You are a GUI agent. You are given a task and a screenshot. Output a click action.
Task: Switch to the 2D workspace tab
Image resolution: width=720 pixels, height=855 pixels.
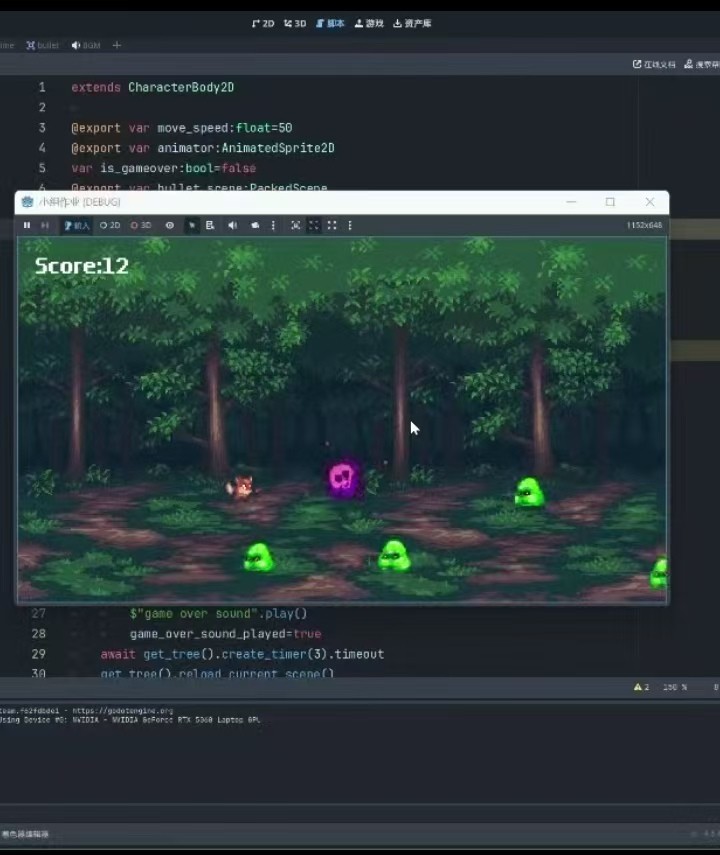coord(263,23)
